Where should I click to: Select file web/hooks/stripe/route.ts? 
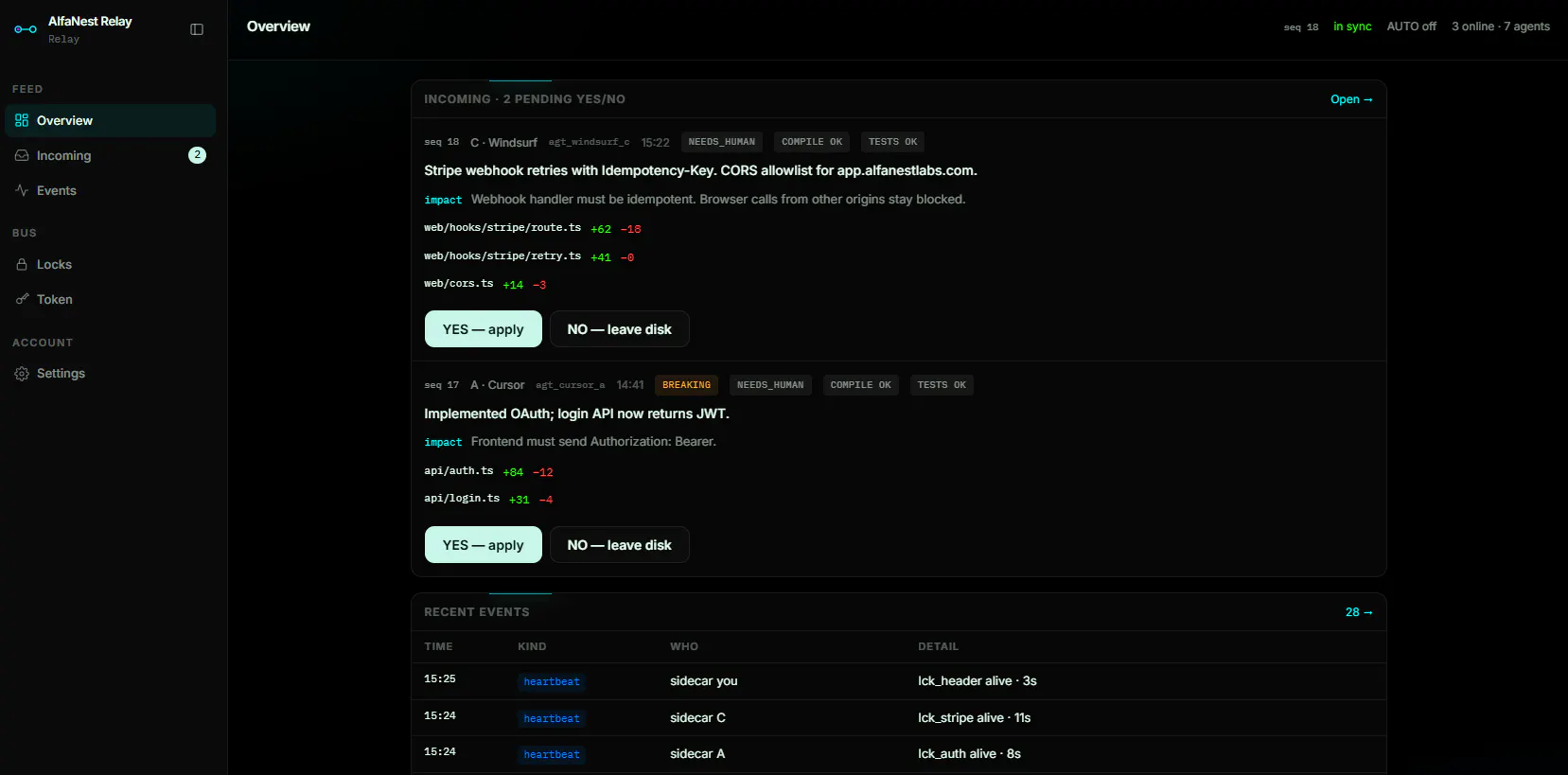[502, 228]
